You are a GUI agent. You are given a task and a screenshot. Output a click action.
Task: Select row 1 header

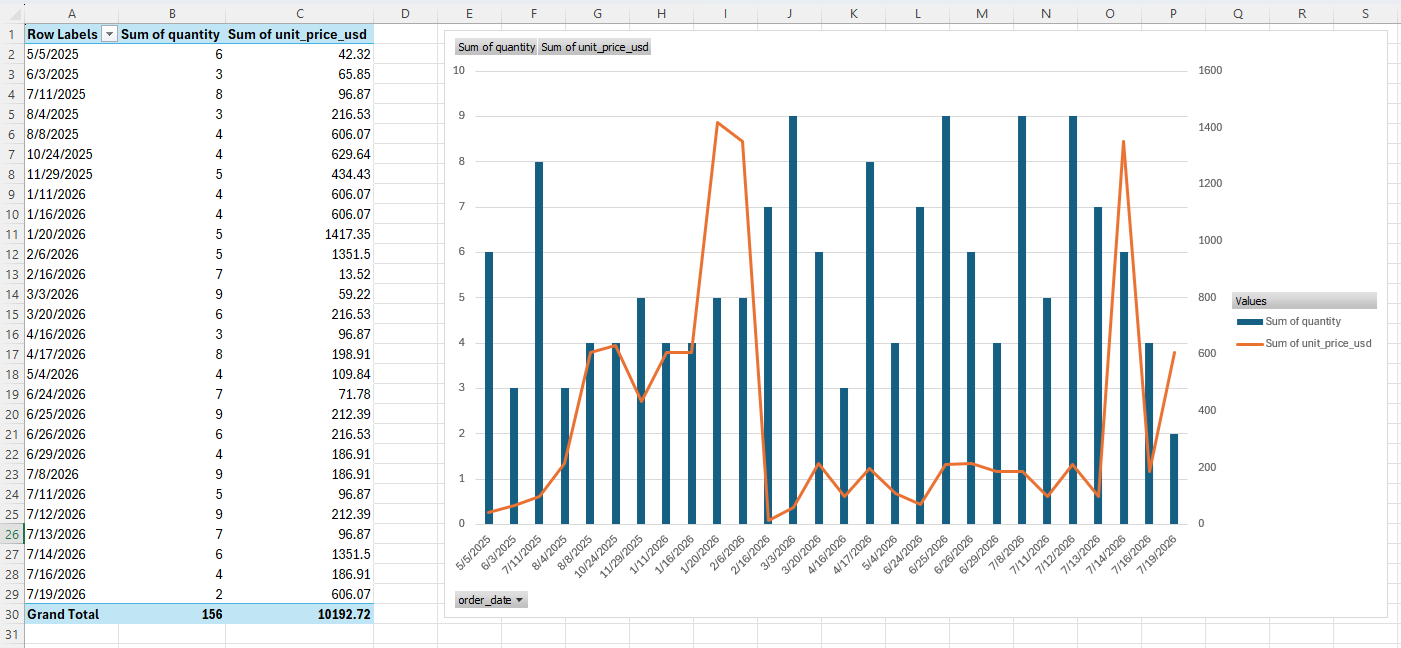pos(12,34)
